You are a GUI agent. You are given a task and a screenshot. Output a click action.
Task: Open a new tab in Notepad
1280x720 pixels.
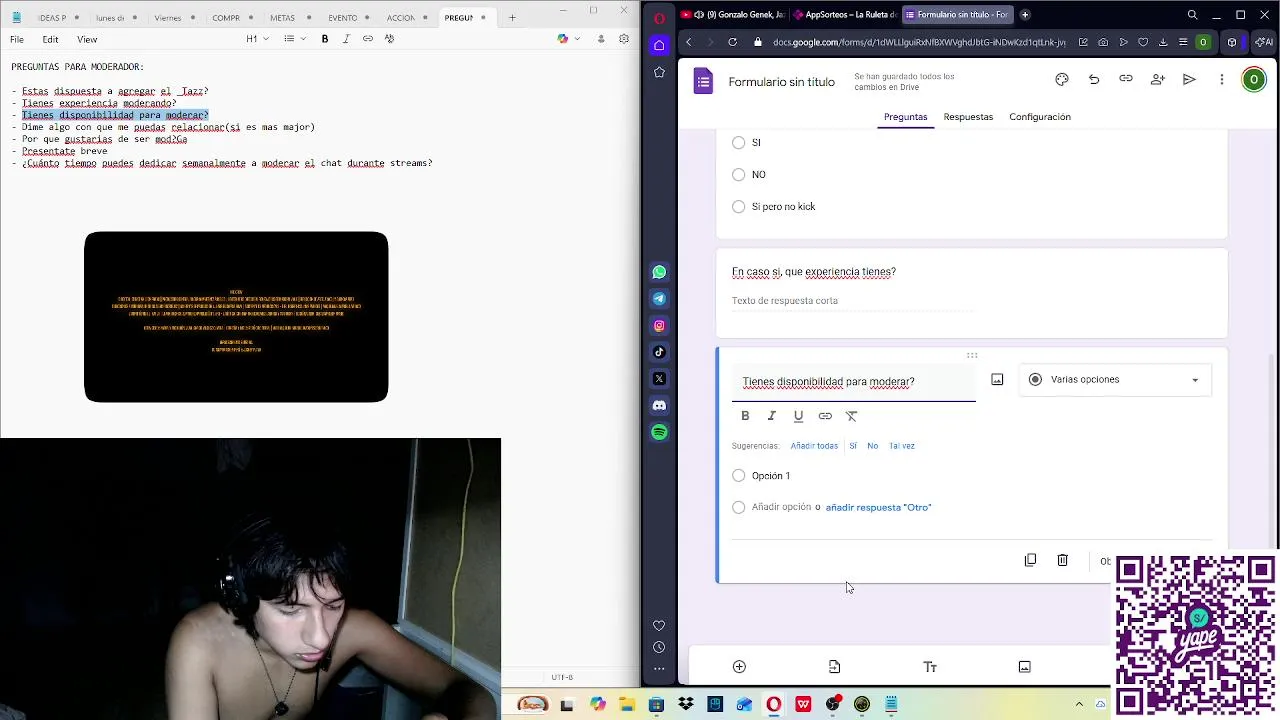click(x=512, y=18)
